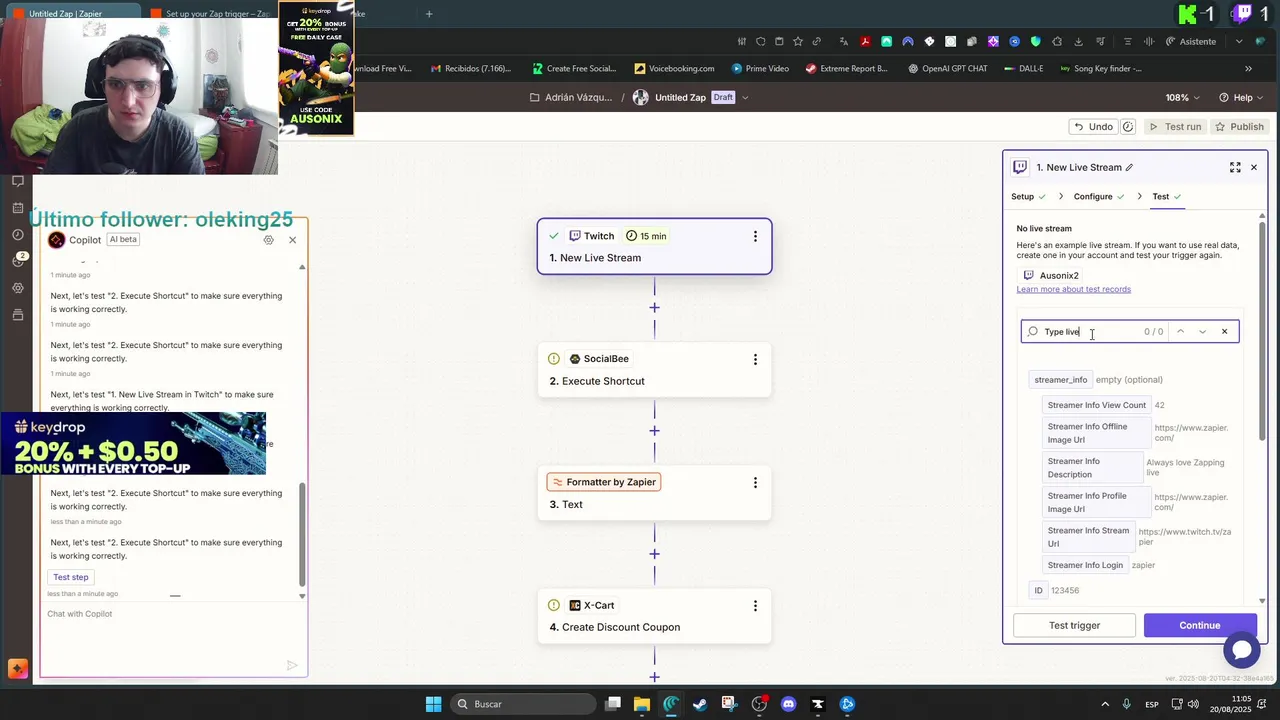Open the browser extensions puzzle icon

click(x=1057, y=41)
